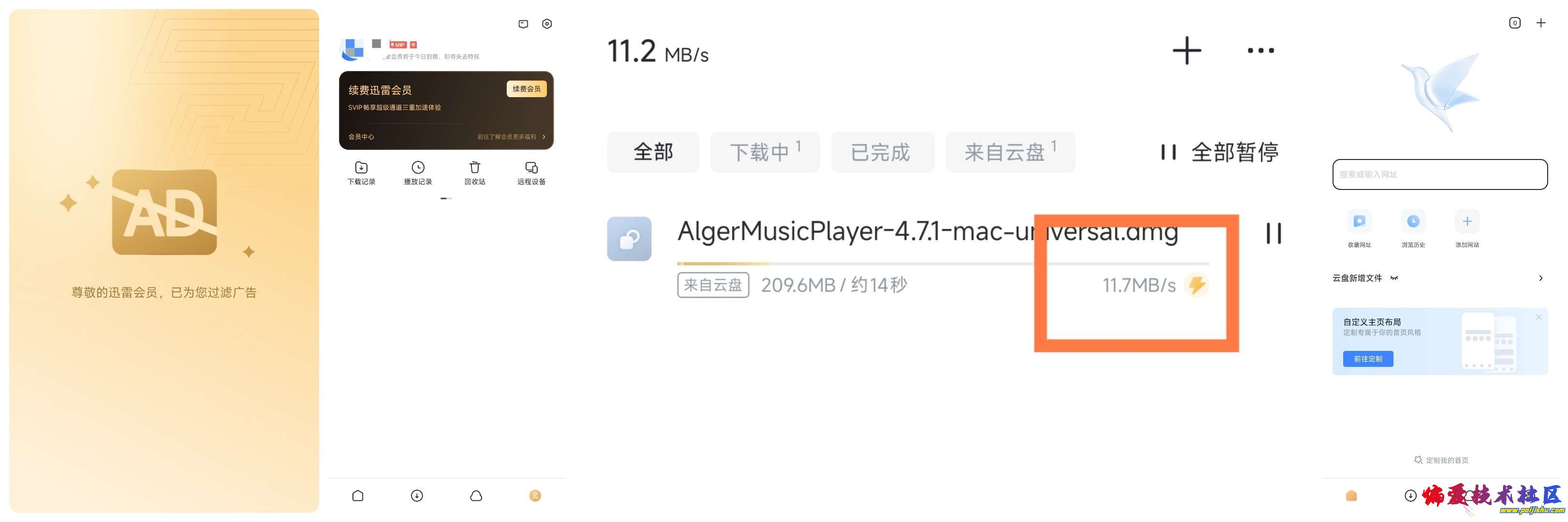
Task: Click the 收藏网址 bookmarks icon
Action: pyautogui.click(x=1359, y=221)
